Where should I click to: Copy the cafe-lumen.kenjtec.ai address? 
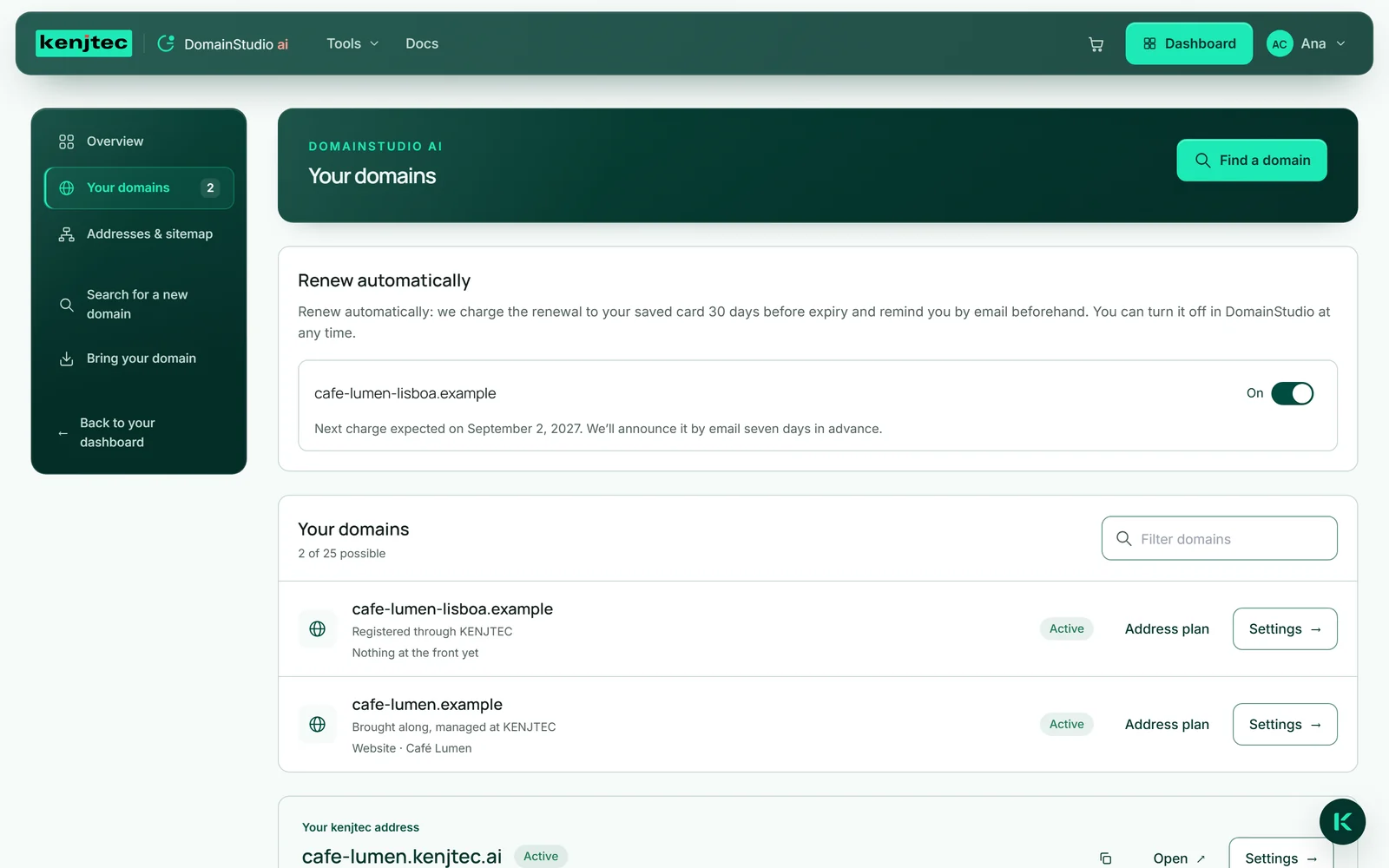click(x=1105, y=858)
